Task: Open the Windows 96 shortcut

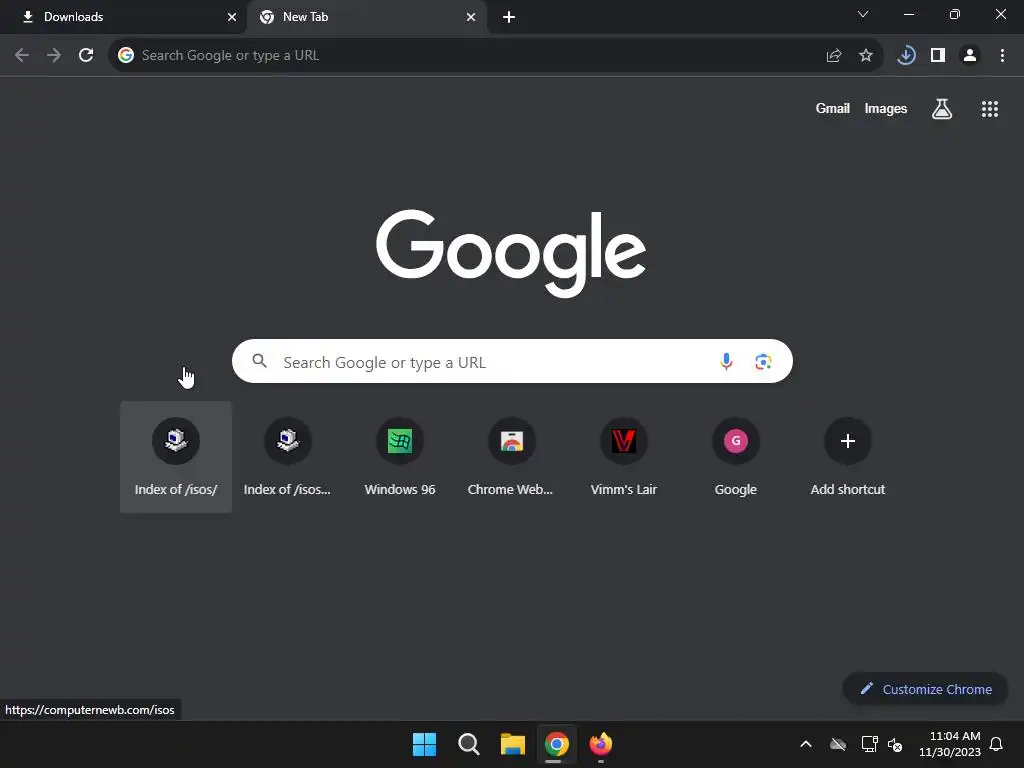Action: (400, 457)
